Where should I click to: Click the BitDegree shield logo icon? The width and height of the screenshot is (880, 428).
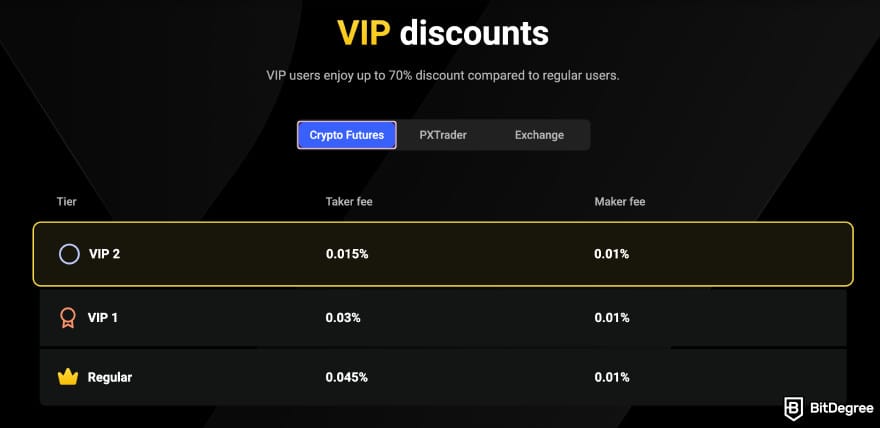click(x=793, y=408)
